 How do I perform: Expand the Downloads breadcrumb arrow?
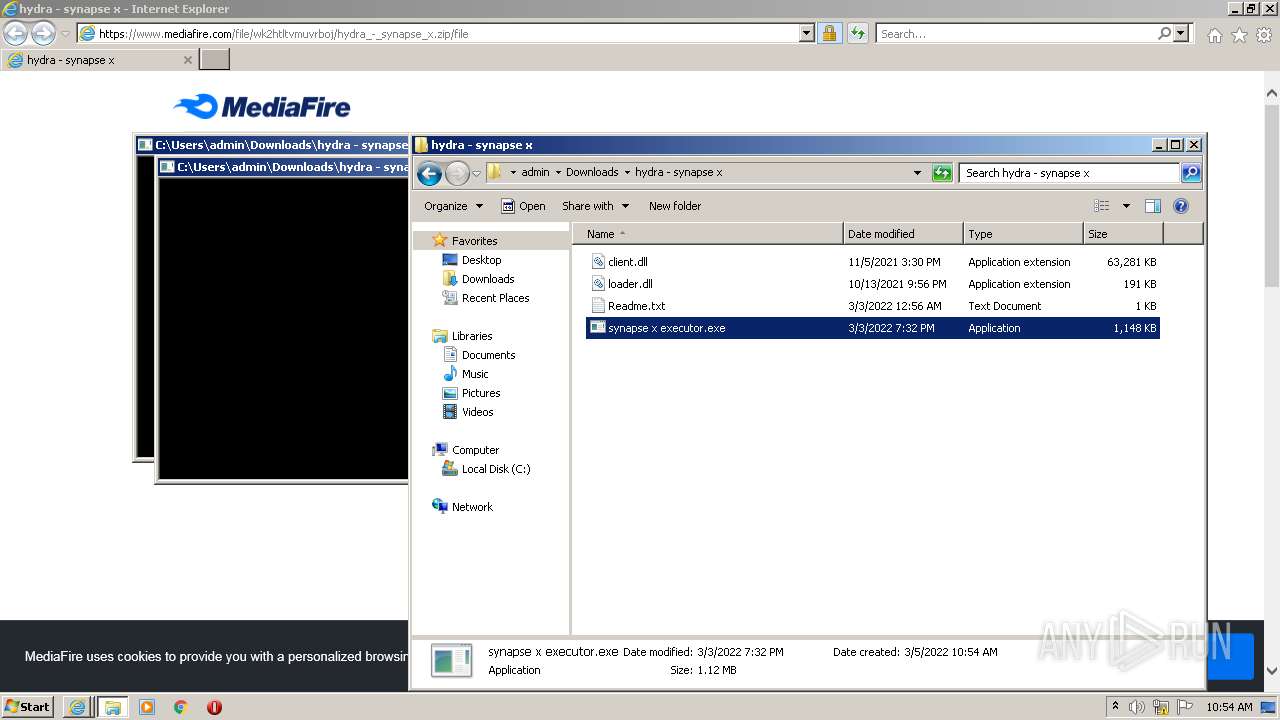[x=627, y=172]
